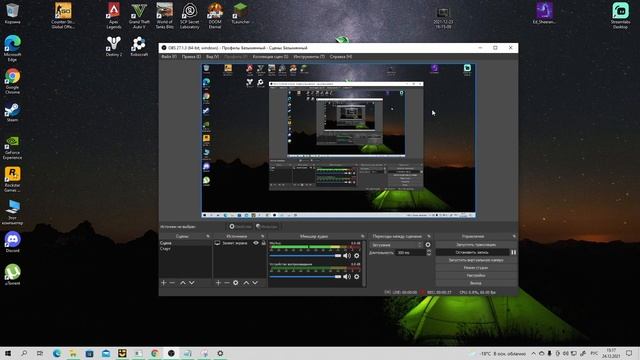Open Google Chrome desktop shortcut
The height and width of the screenshot is (360, 640).
click(12, 81)
